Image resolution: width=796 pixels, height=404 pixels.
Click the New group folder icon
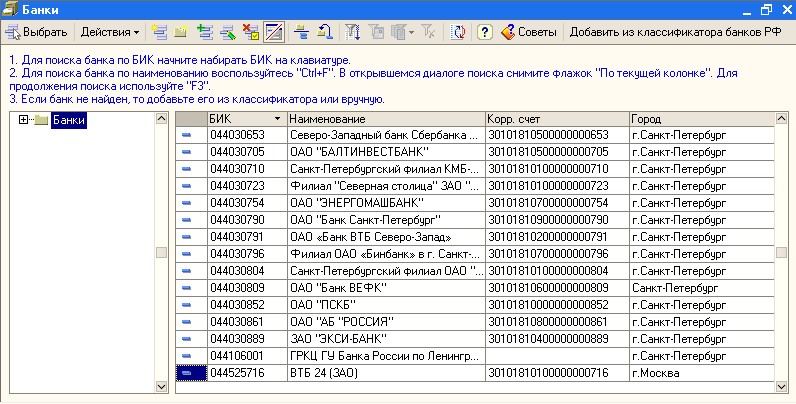181,32
